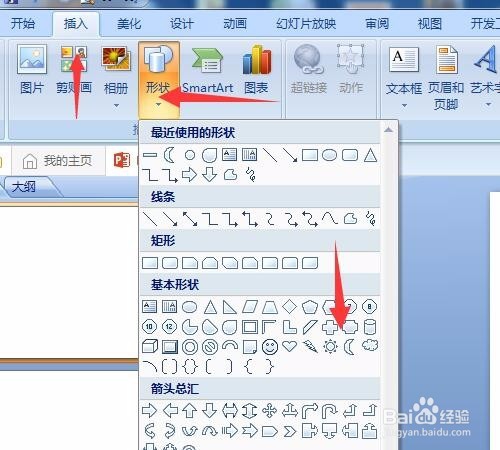Pick the right arrow in recently used shapes
This screenshot has height=450, width=500.
[x=189, y=175]
